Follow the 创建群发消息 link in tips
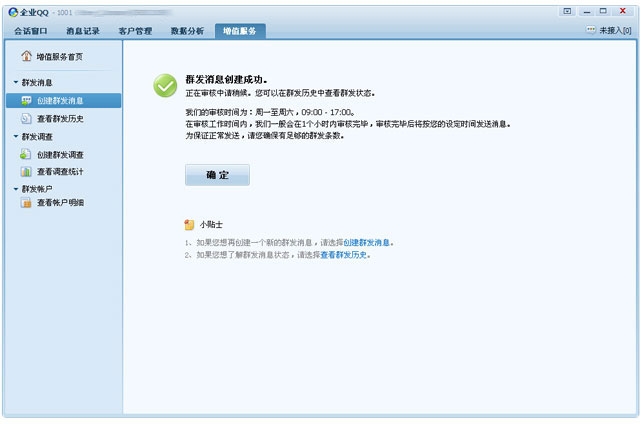Screen dimensions: 642x424 (x=366, y=243)
